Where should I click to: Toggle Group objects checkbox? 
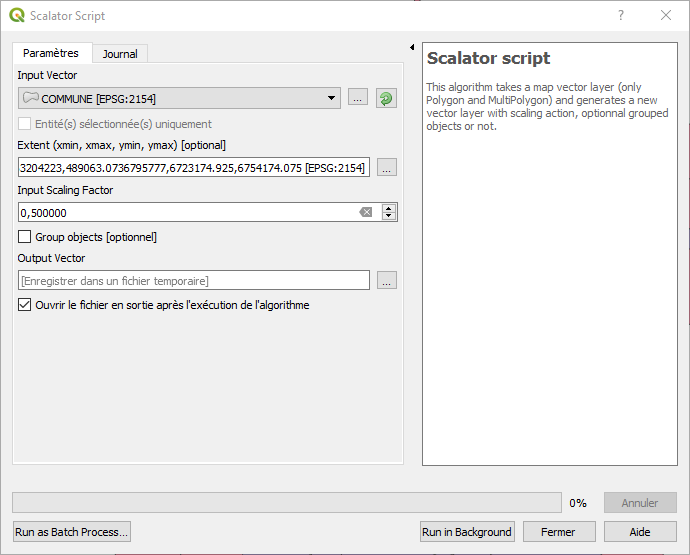point(25,237)
